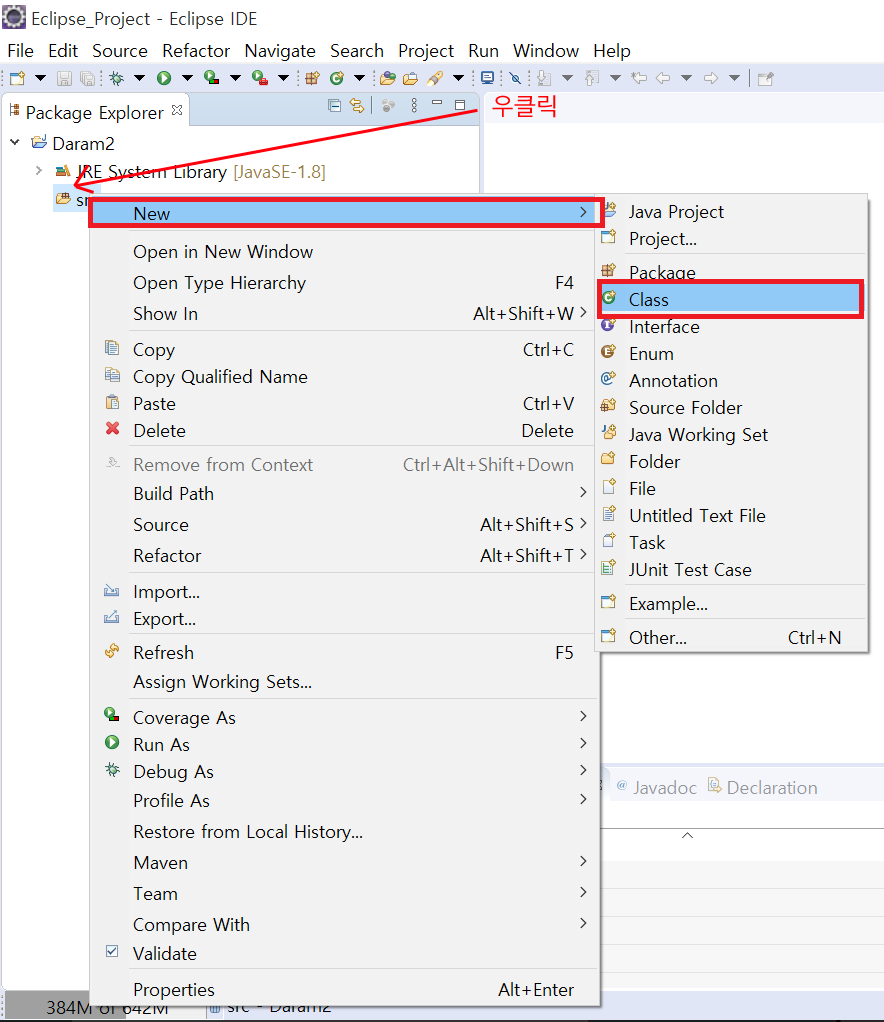
Task: Click the Search flashlight toolbar icon
Action: pos(435,78)
